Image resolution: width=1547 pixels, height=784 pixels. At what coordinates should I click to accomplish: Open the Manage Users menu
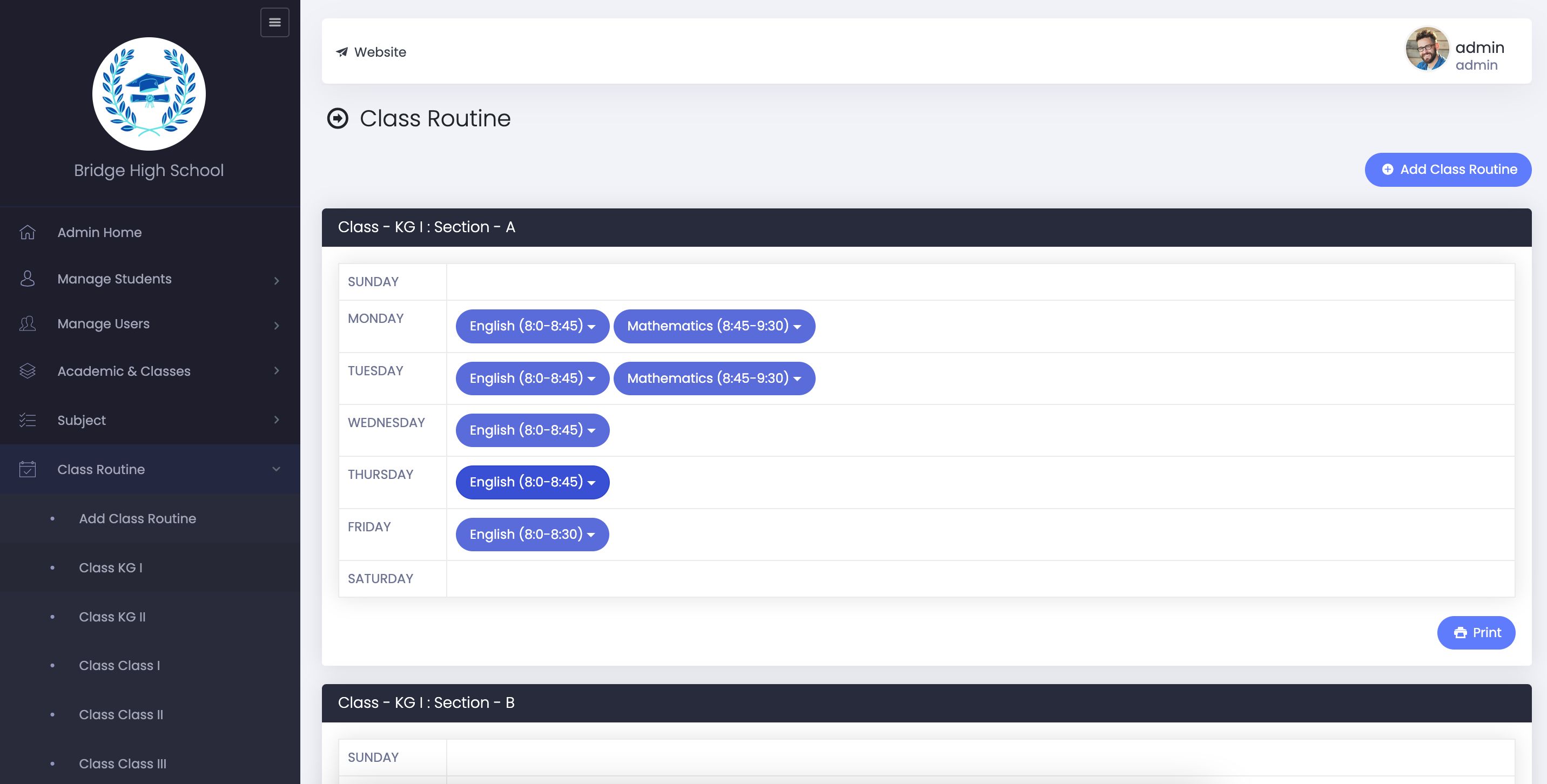[x=150, y=324]
